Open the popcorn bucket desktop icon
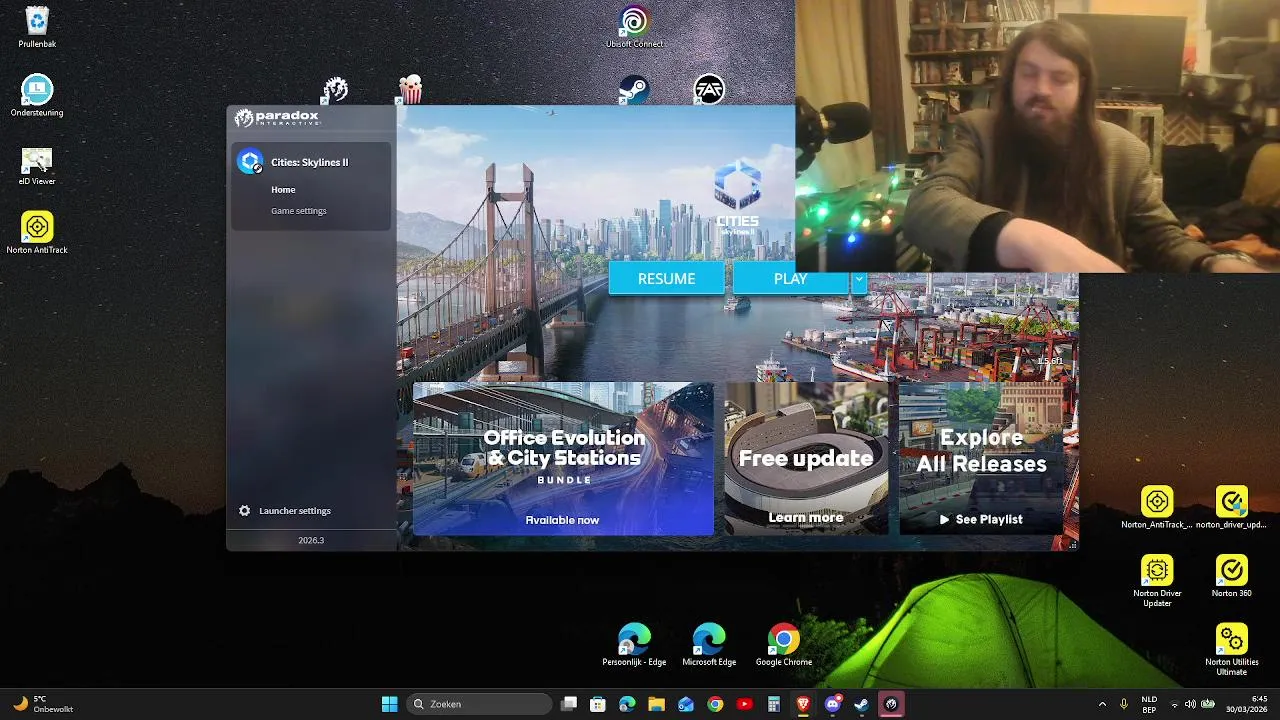Image resolution: width=1280 pixels, height=720 pixels. [x=410, y=90]
